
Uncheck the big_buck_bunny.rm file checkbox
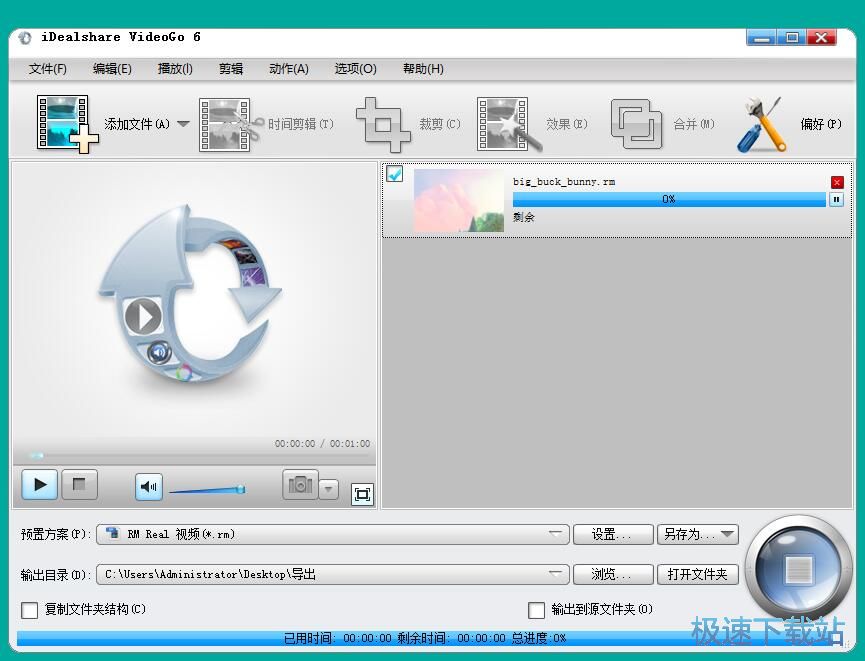coord(394,174)
